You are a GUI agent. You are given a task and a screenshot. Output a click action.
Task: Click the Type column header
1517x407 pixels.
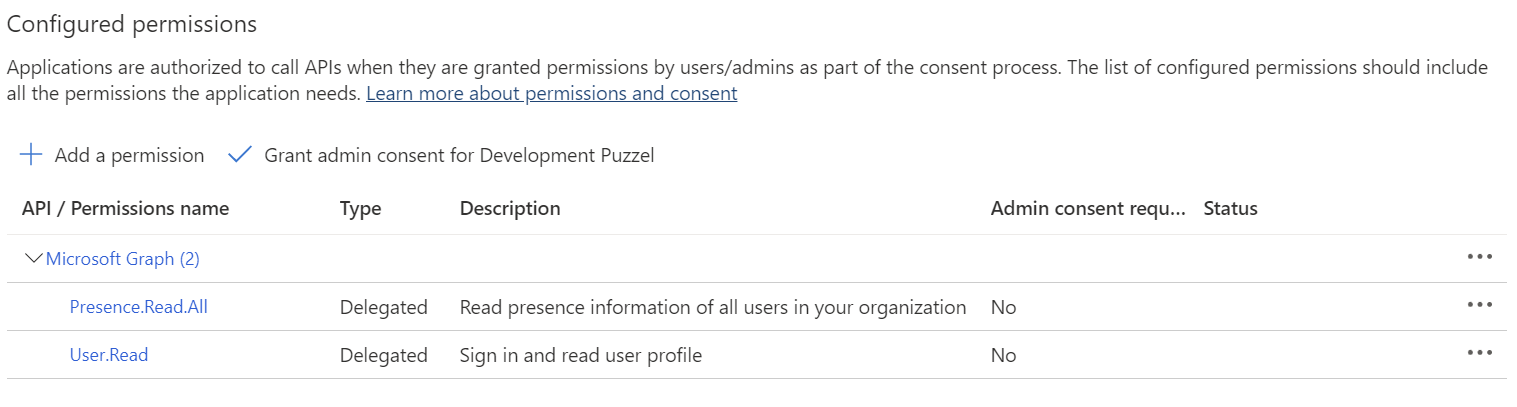pos(360,209)
